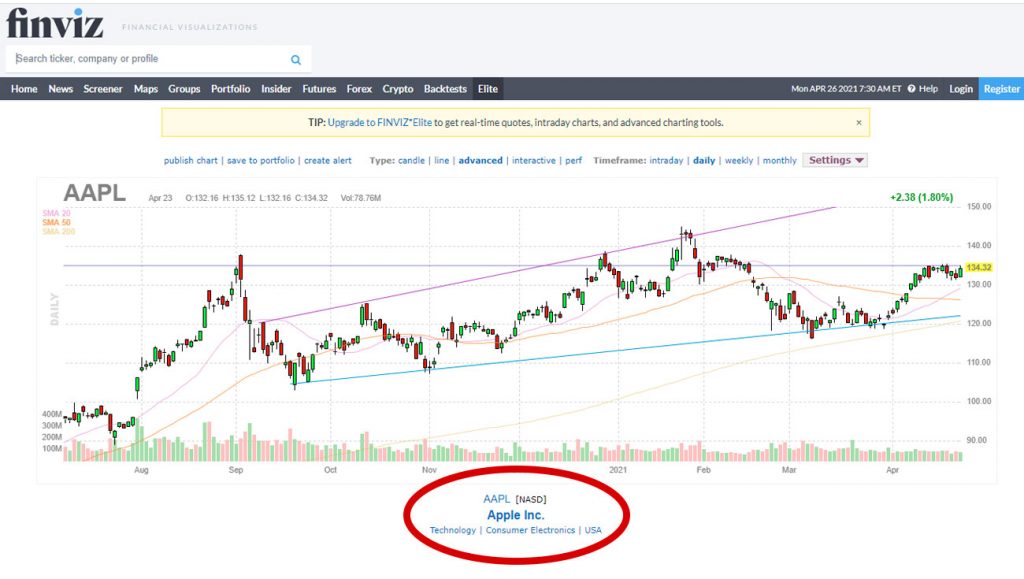Screen dimensions: 1024x579
Task: Click the Help link in the nav bar
Action: (928, 89)
